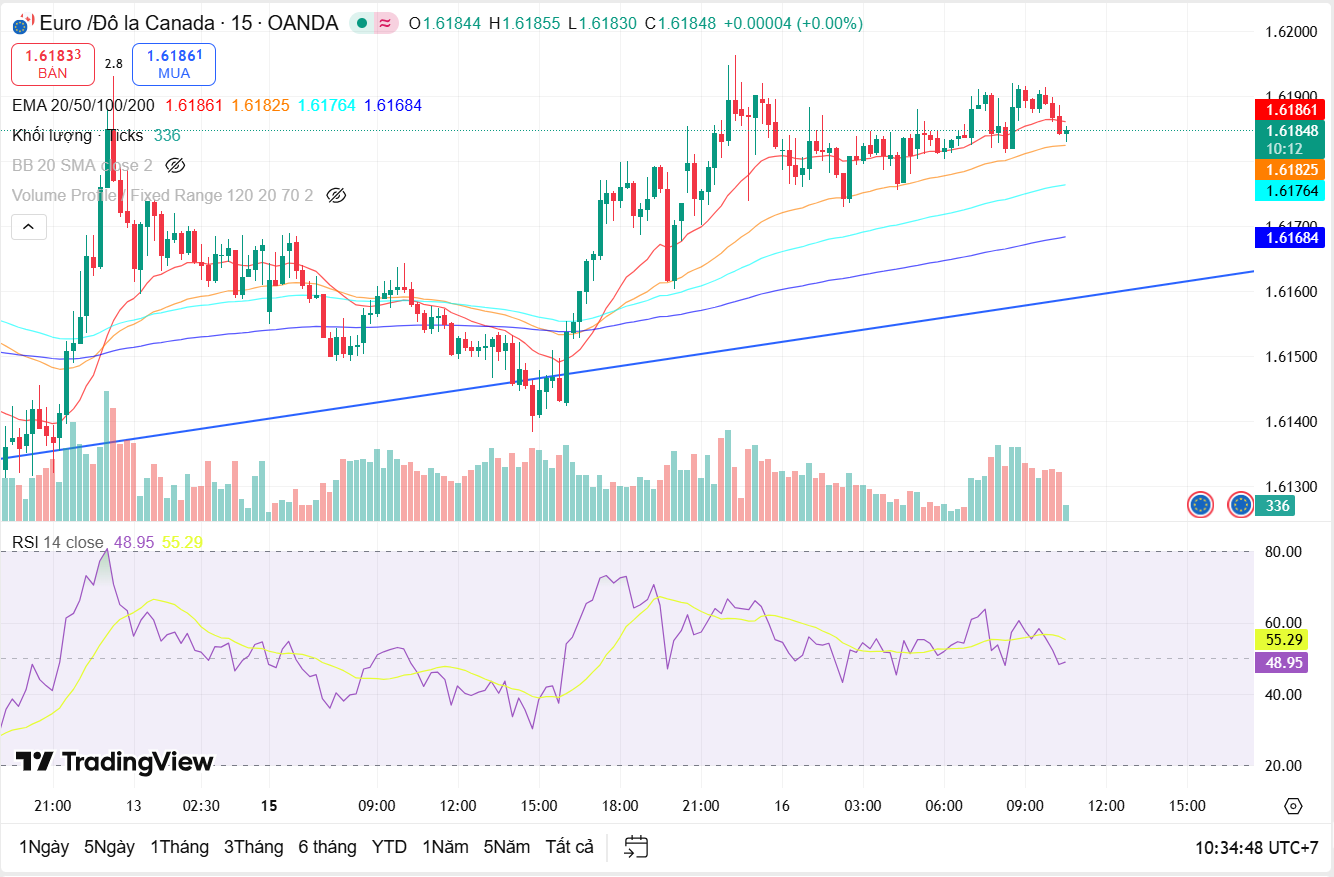Select the 1Tháng time range
1334x877 pixels.
pos(179,847)
